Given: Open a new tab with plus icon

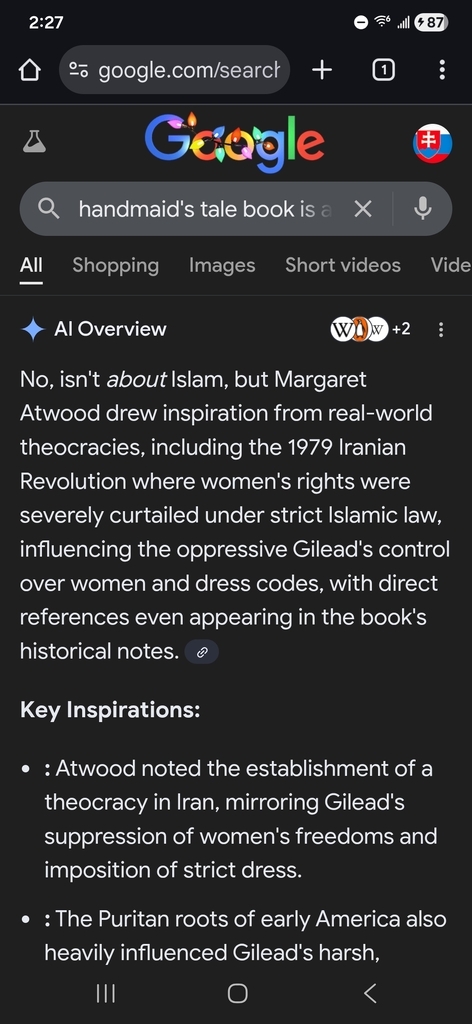Looking at the screenshot, I should pos(322,70).
